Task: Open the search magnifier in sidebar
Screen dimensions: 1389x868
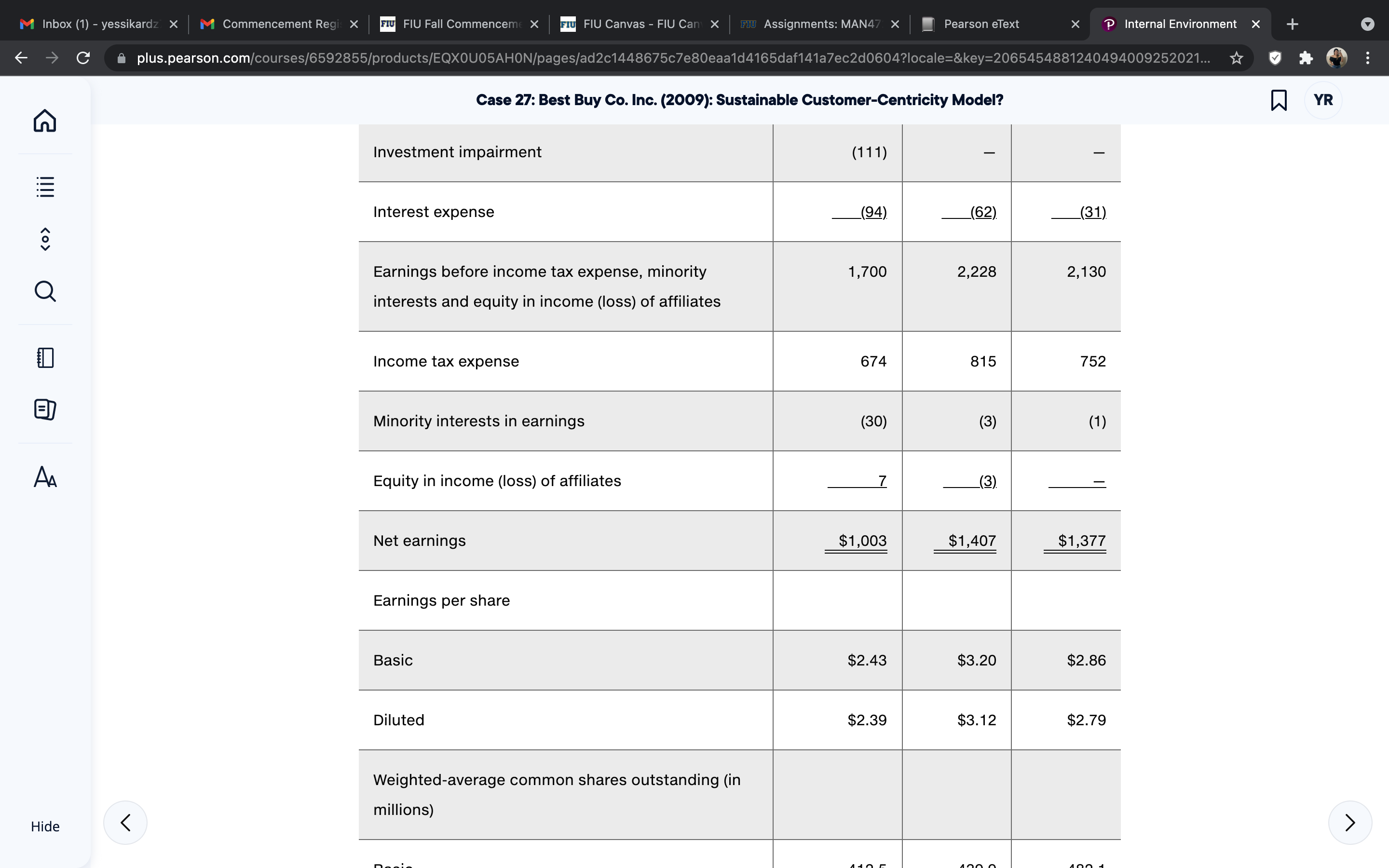Action: pyautogui.click(x=45, y=291)
